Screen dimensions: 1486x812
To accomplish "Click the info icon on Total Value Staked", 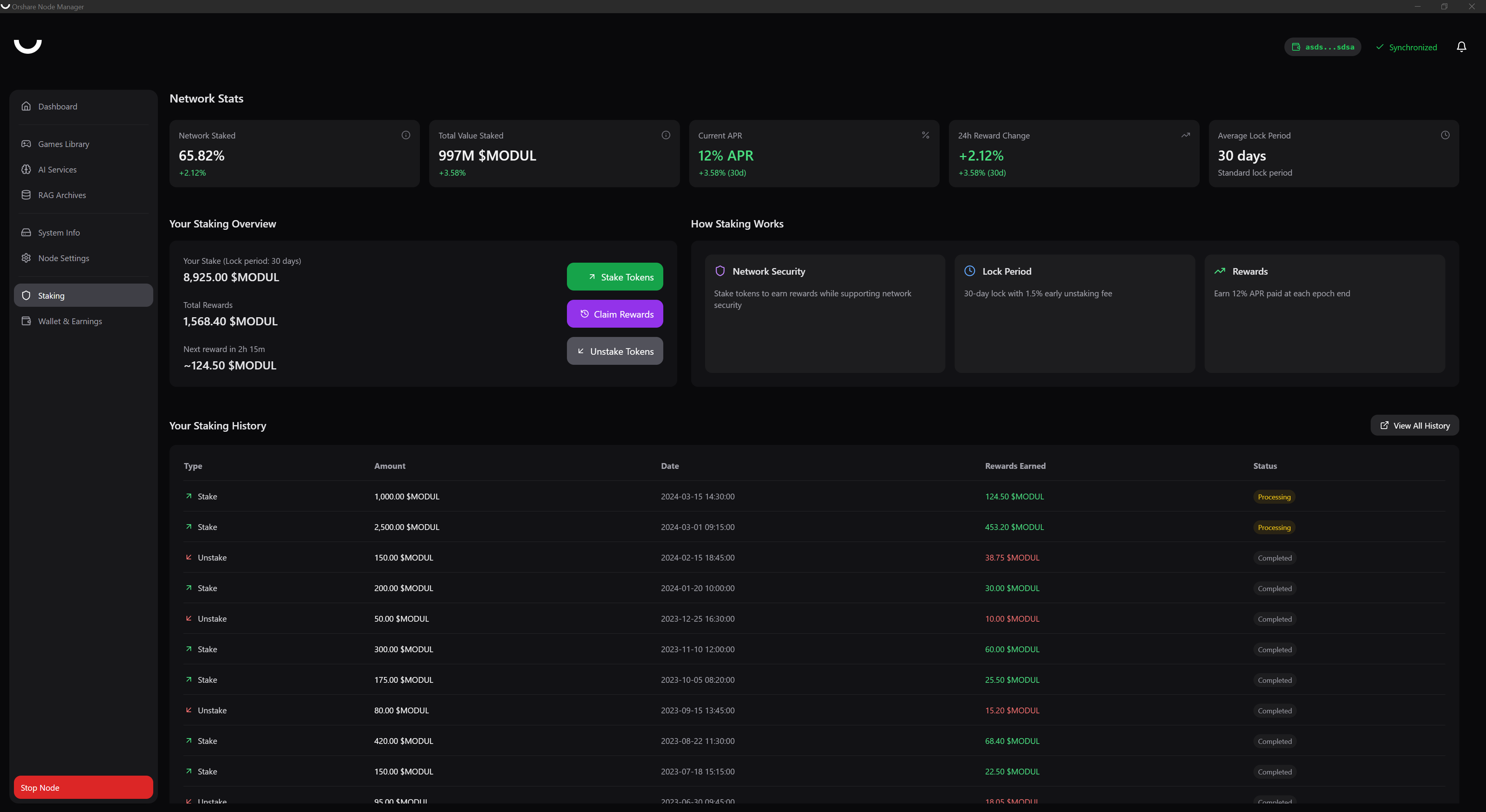I will [666, 134].
